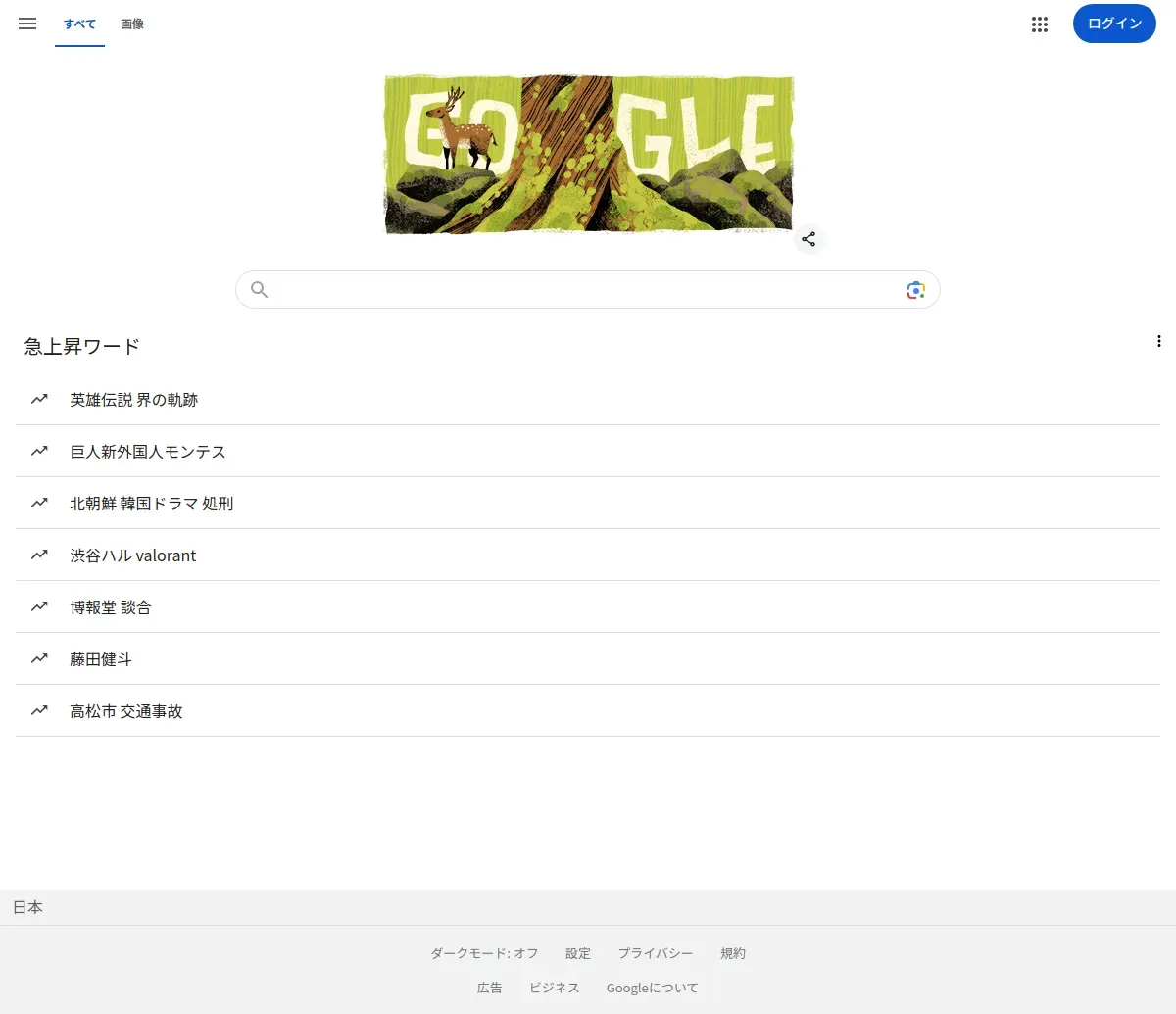Search trending term 北朝鮮 韓国ドラマ 処刑

(588, 504)
